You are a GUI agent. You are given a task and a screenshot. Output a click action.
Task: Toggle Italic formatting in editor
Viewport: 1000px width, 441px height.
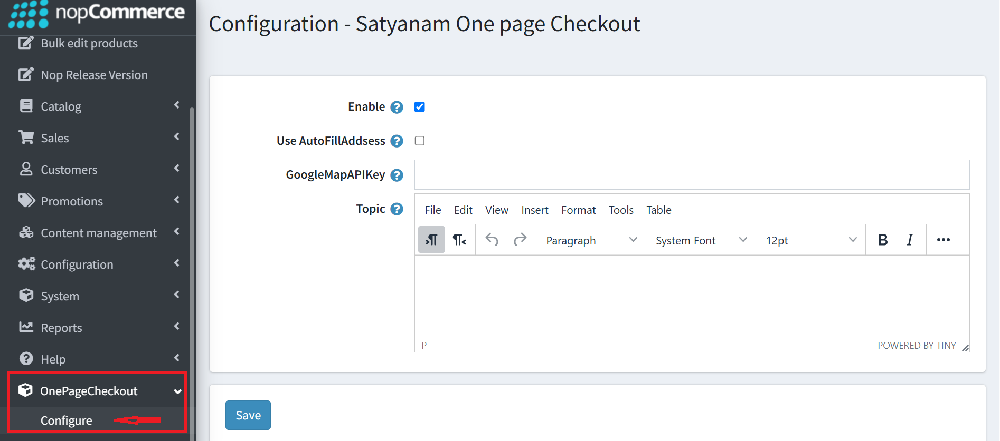pyautogui.click(x=910, y=240)
